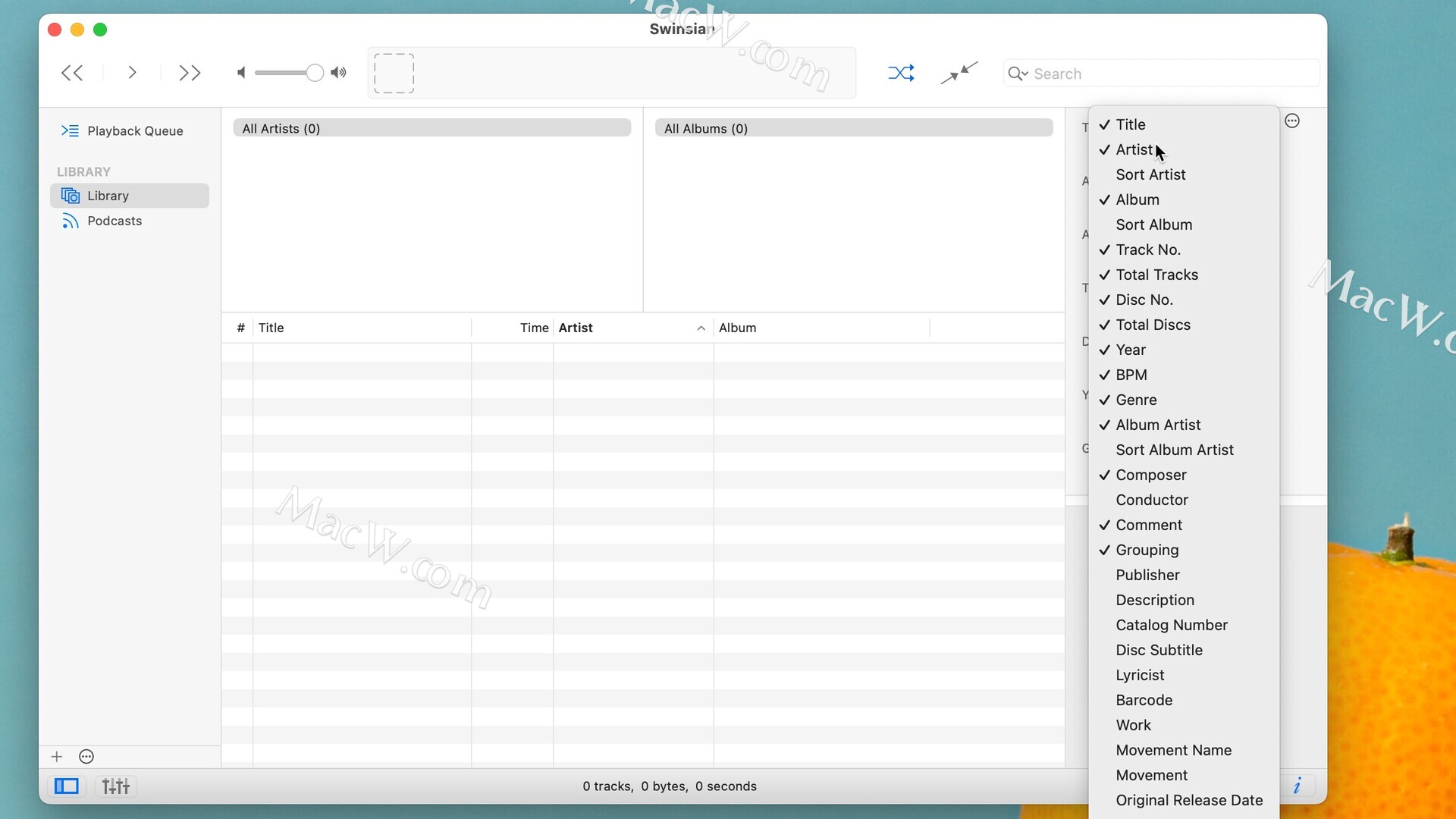
Task: Enable Work field
Action: pyautogui.click(x=1184, y=725)
